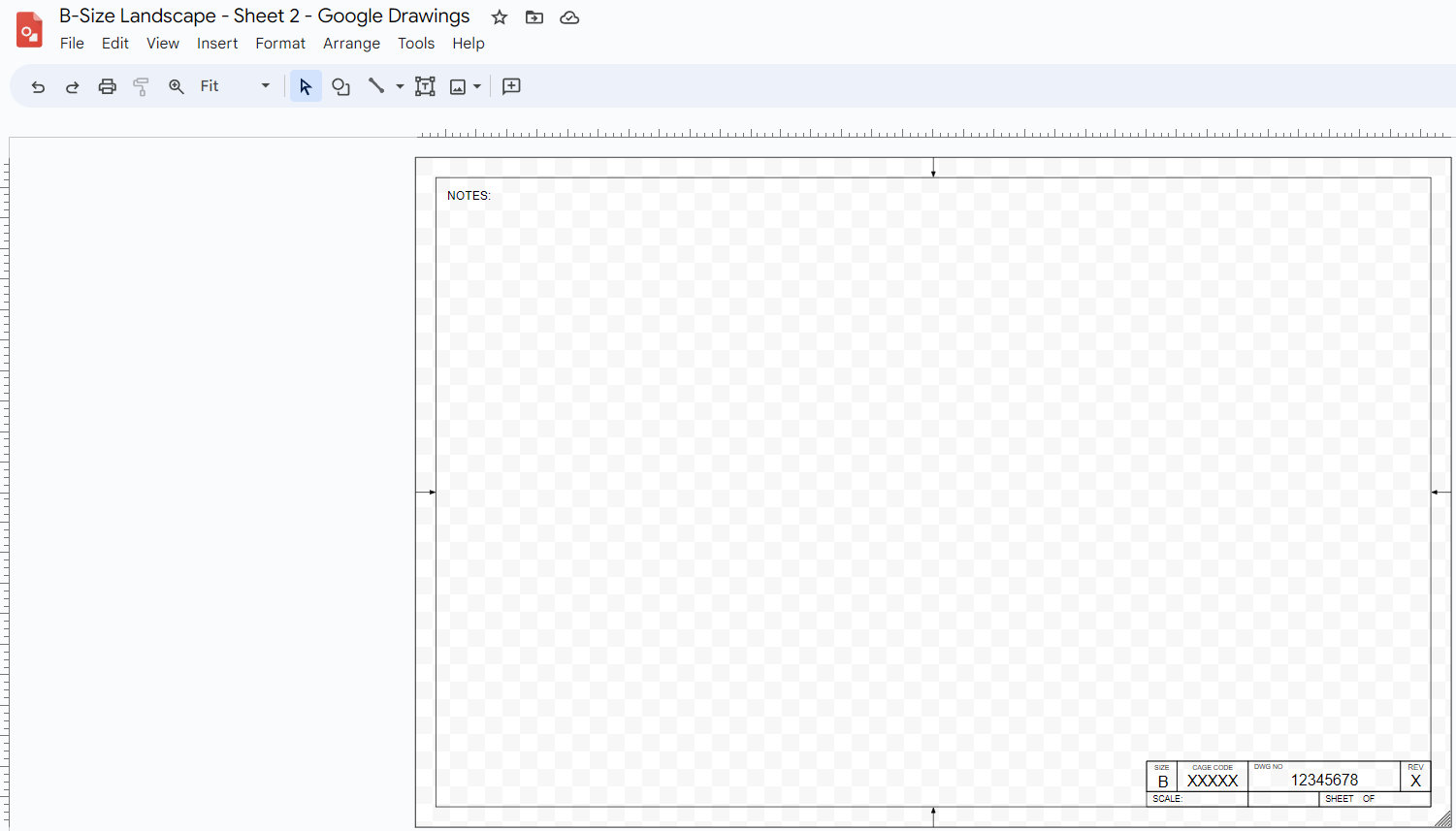Undo the last action

[x=38, y=86]
